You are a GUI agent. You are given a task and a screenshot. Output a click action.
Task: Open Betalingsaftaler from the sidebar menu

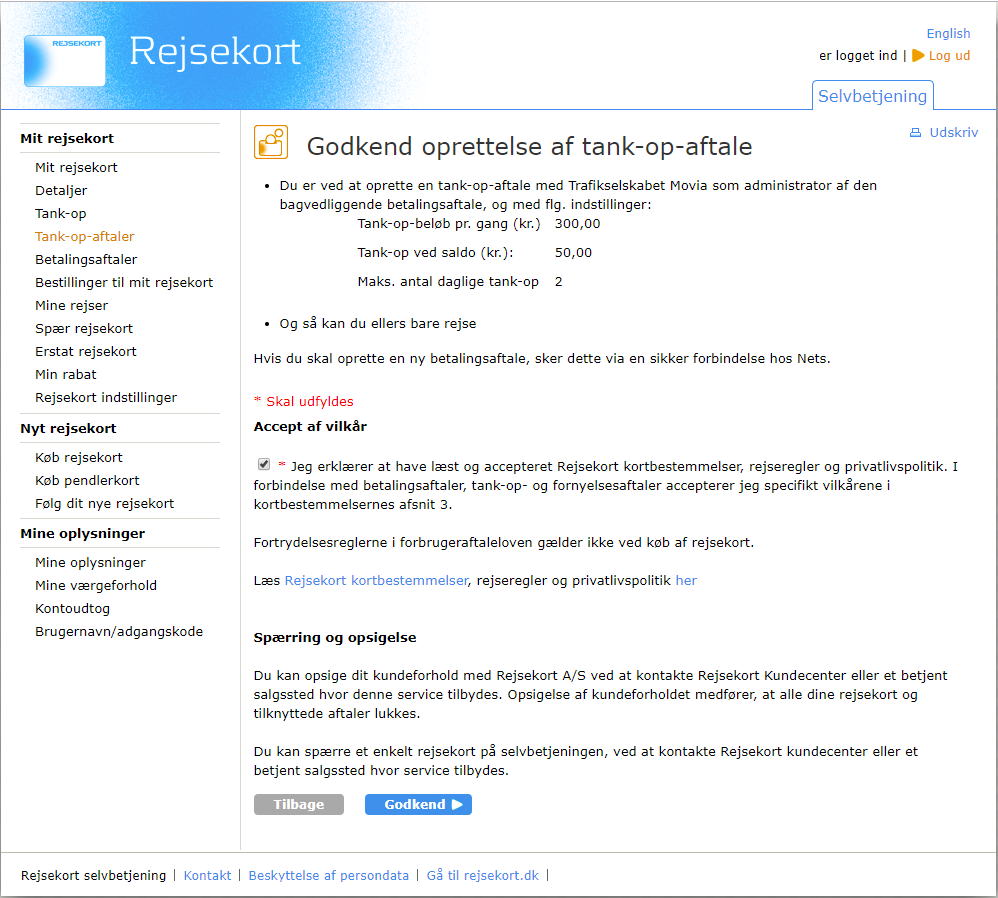pos(86,260)
